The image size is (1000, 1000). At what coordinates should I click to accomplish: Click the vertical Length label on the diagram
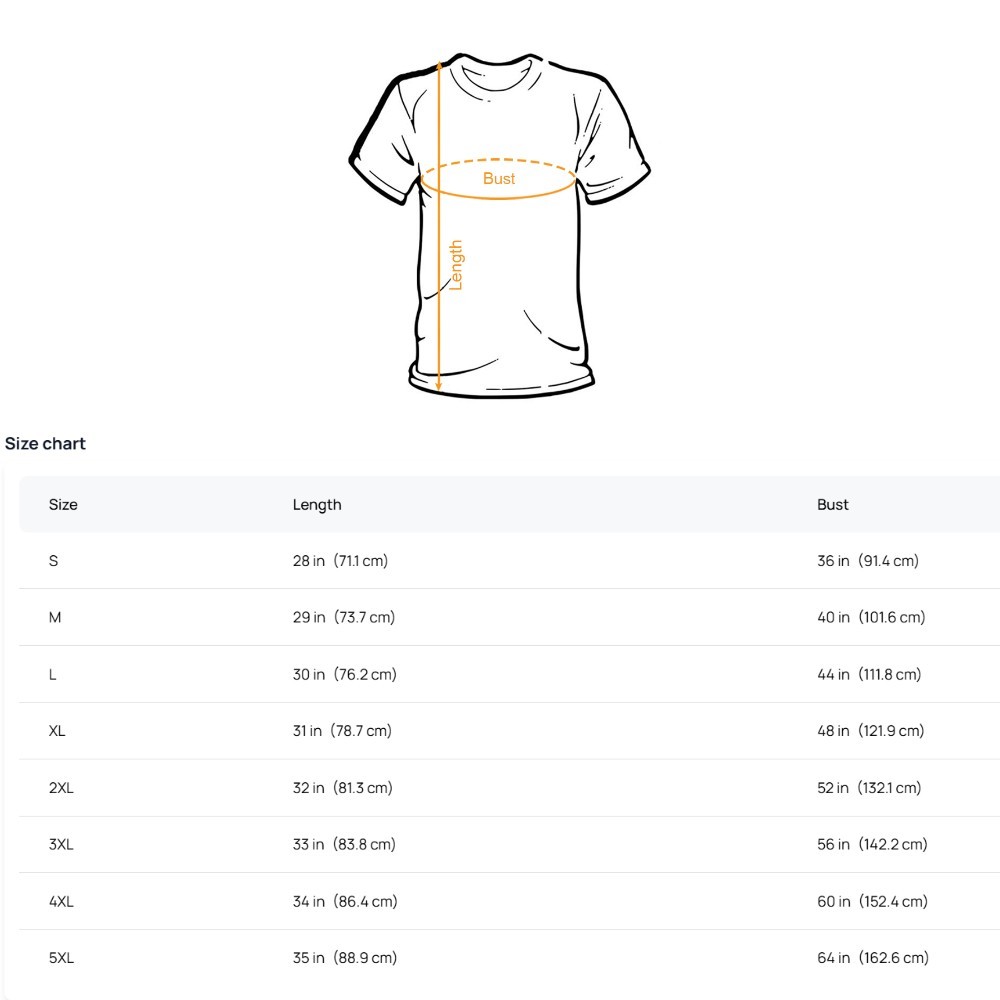tap(456, 265)
